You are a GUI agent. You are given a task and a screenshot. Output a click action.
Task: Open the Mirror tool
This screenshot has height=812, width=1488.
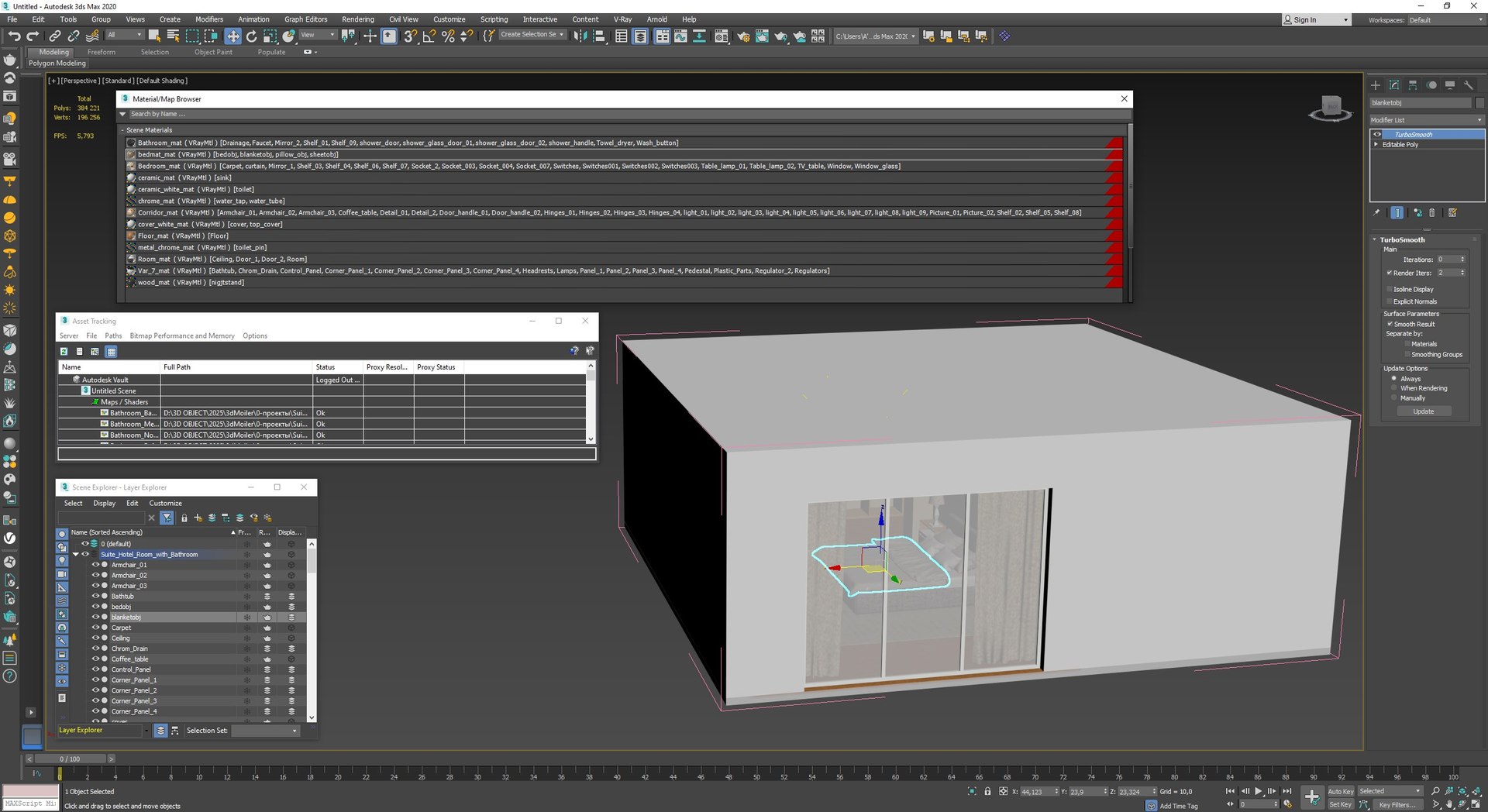pos(580,36)
